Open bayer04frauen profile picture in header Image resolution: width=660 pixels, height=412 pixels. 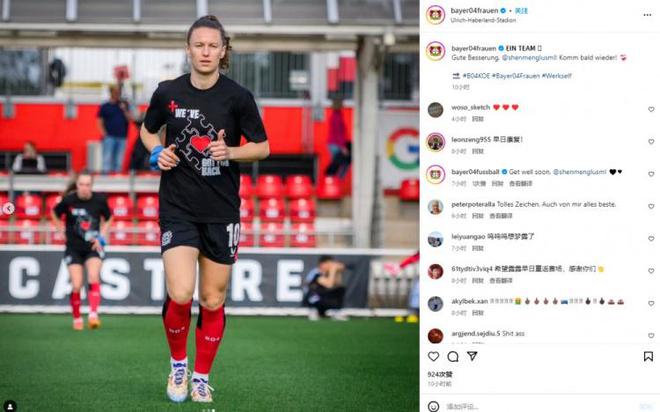coord(435,15)
